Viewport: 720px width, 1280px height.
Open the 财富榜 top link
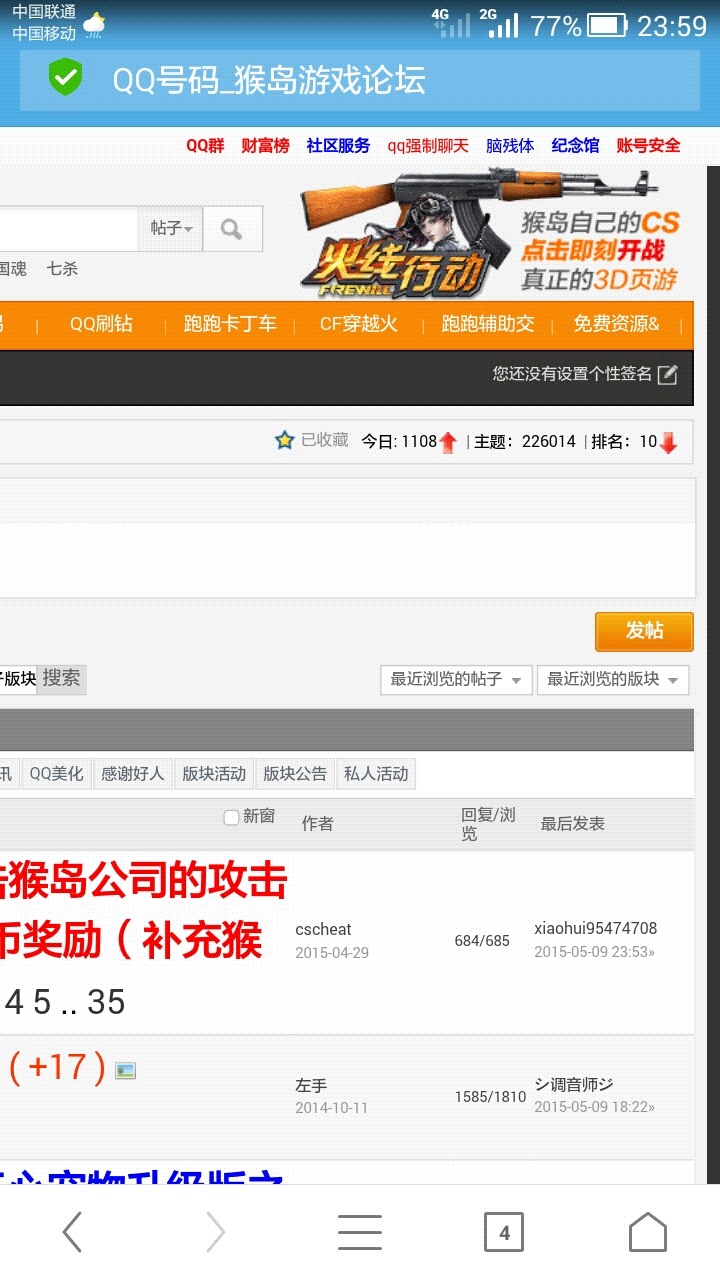click(265, 146)
